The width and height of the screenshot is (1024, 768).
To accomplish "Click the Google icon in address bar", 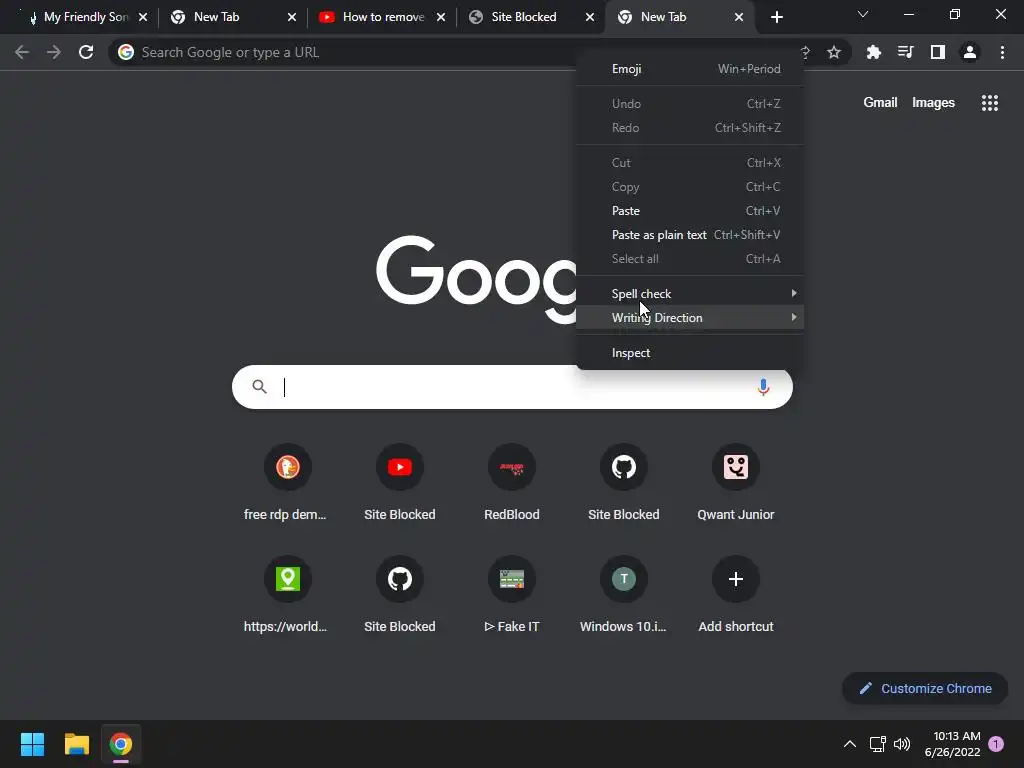I will (x=126, y=52).
